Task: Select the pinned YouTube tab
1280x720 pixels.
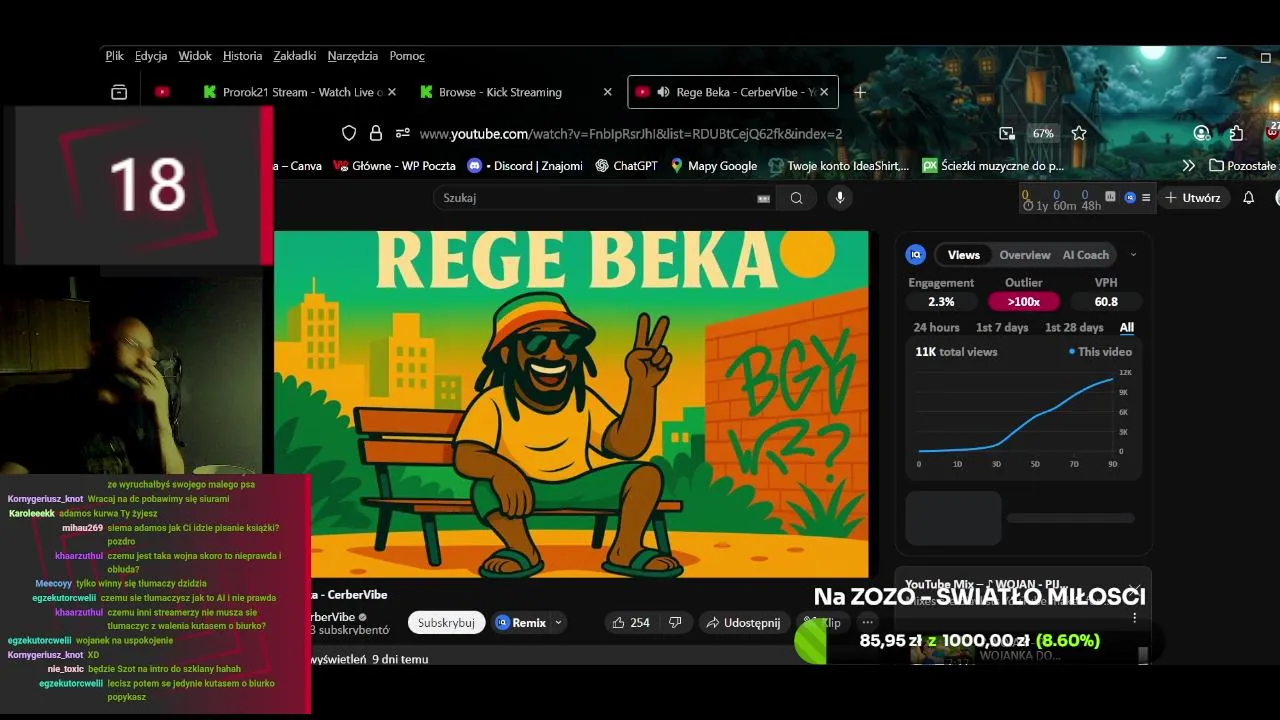Action: coord(162,92)
